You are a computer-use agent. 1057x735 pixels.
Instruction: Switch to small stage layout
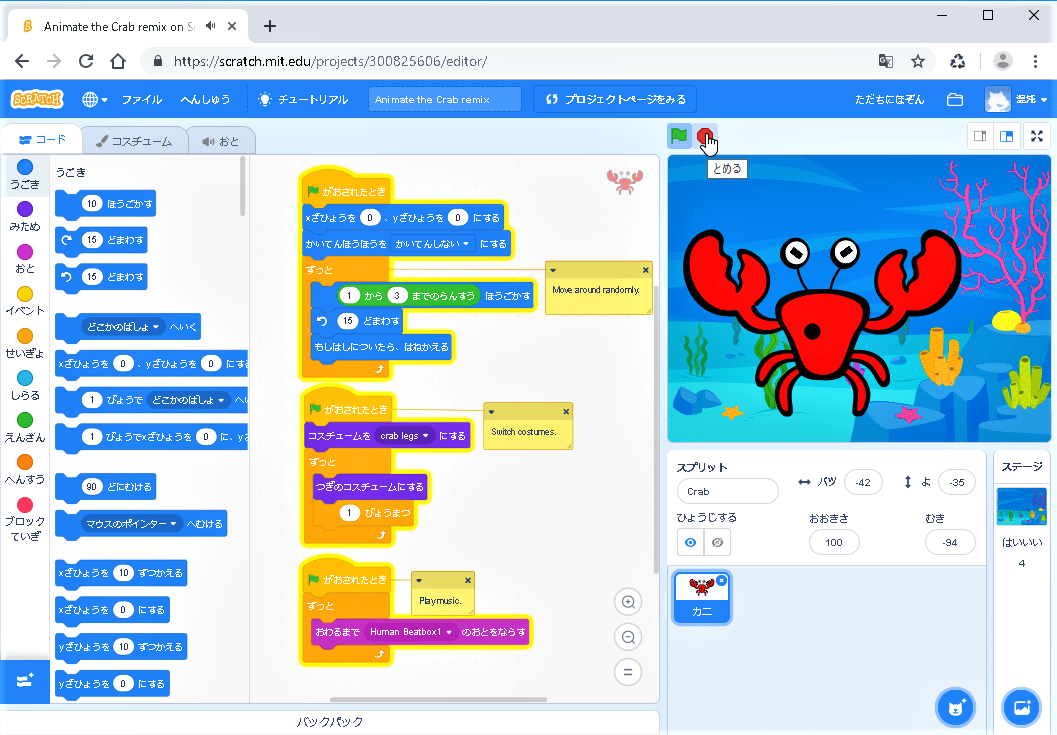pyautogui.click(x=980, y=136)
